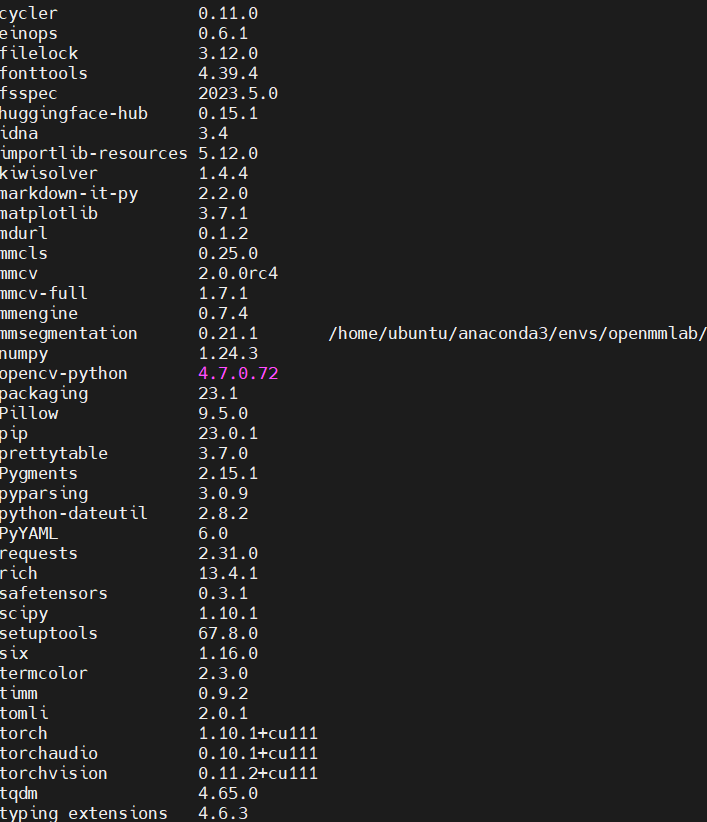Click the idna version 3.4

tap(213, 134)
